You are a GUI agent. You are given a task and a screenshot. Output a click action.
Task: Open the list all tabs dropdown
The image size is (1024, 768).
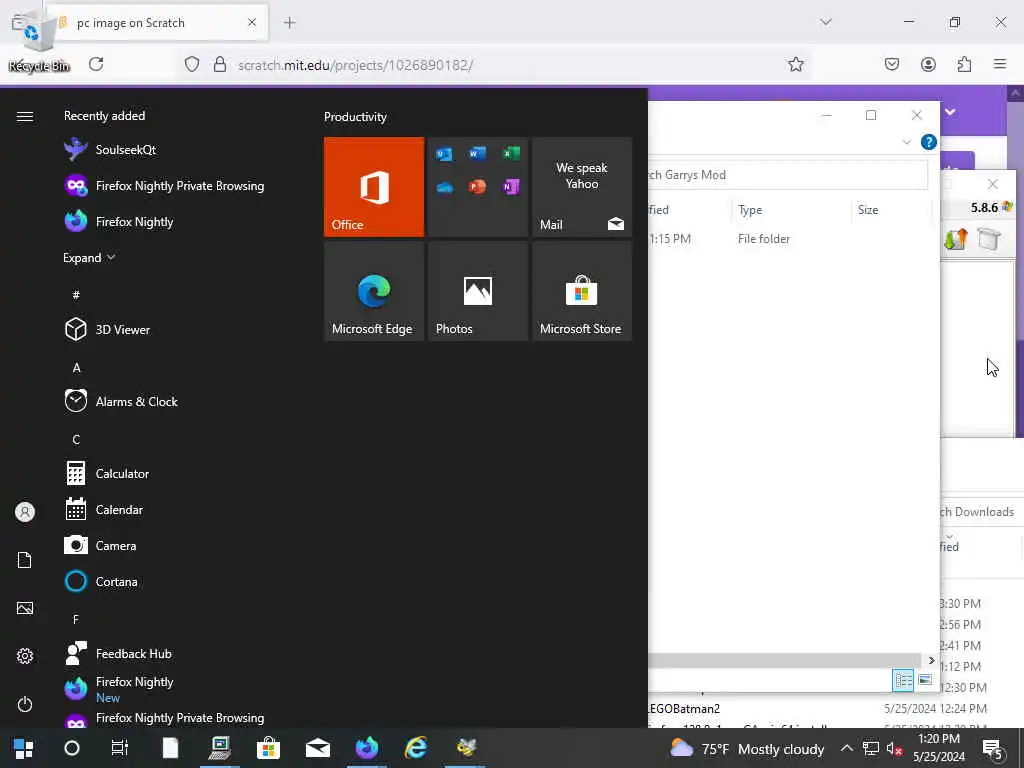click(x=826, y=22)
